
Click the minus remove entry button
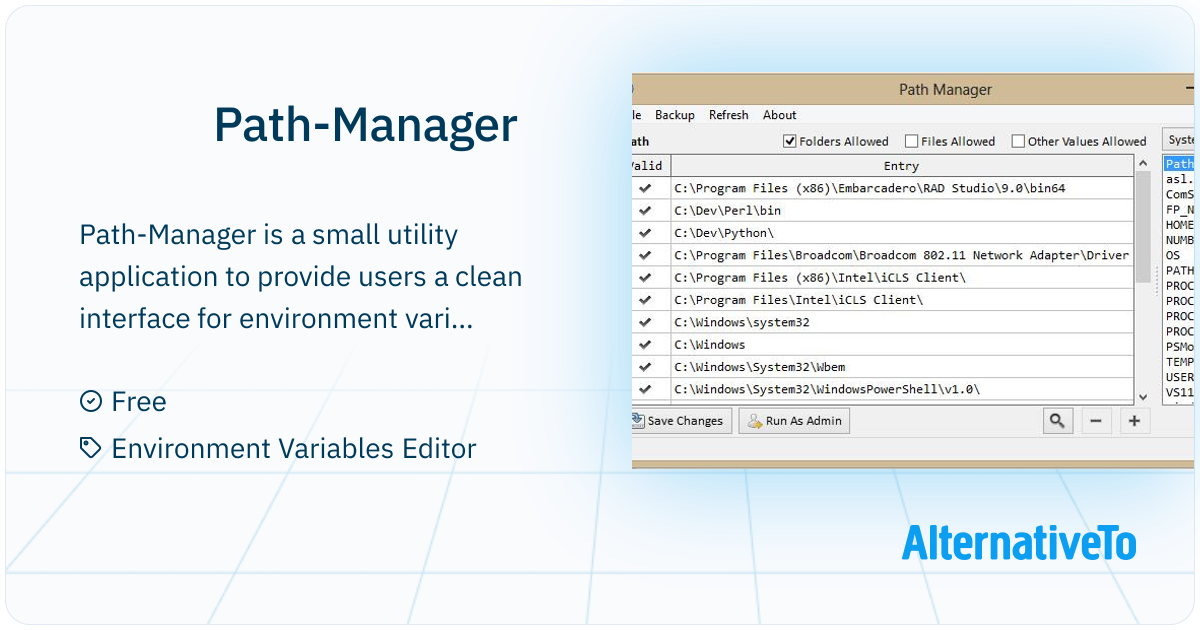click(x=1095, y=421)
